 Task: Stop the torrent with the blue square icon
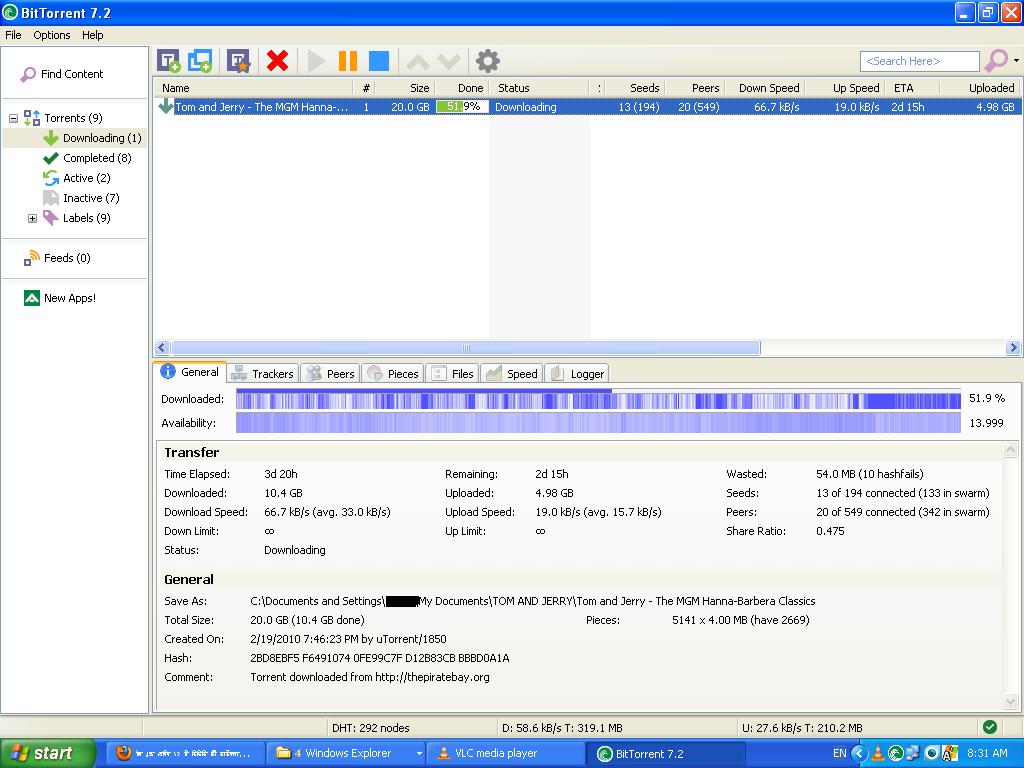click(x=379, y=61)
